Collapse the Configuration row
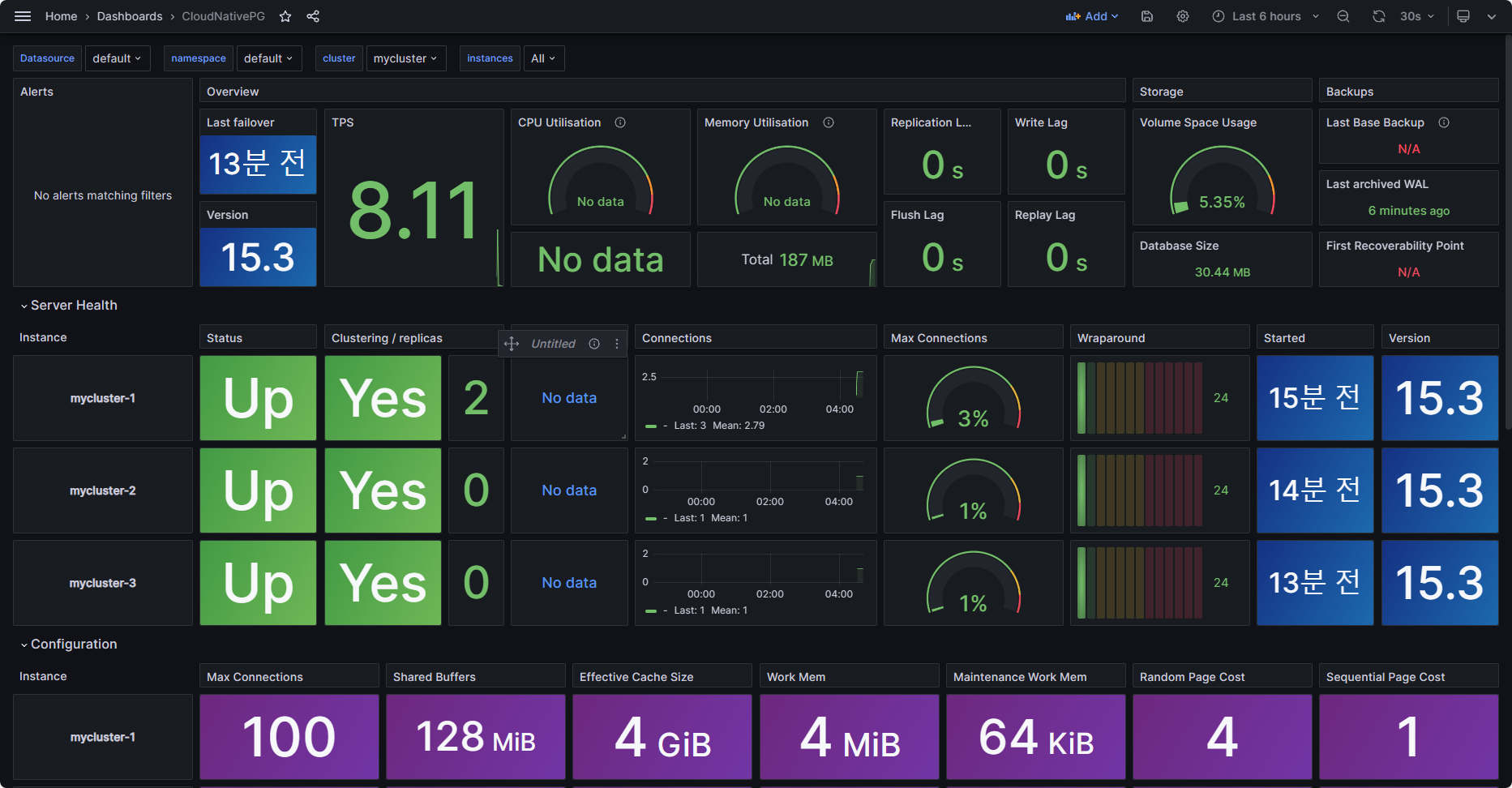Viewport: 1512px width, 788px height. tap(69, 644)
